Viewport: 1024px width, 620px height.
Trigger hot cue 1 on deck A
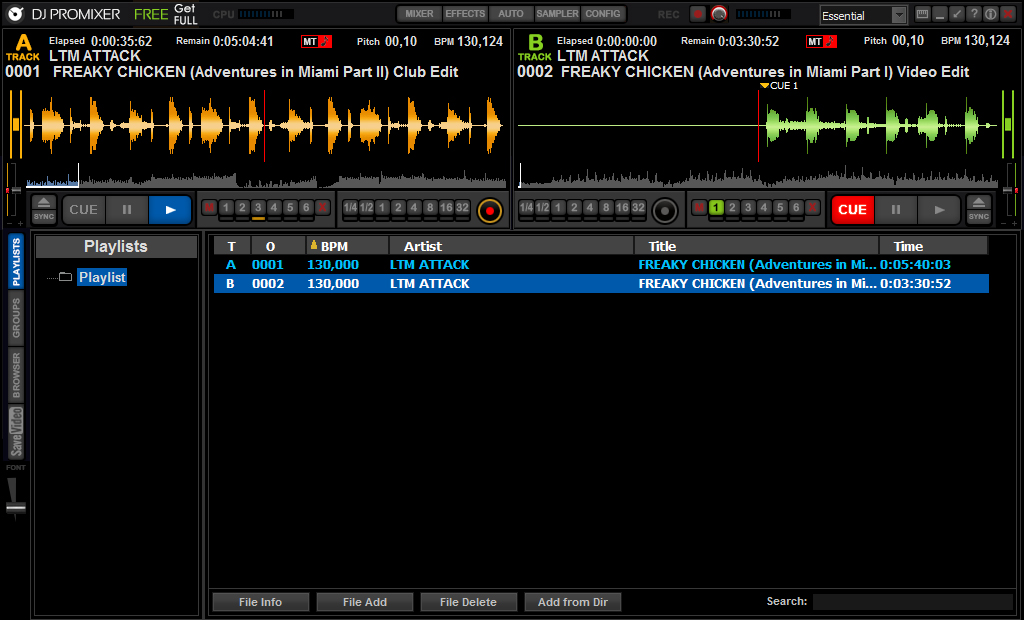pyautogui.click(x=226, y=208)
